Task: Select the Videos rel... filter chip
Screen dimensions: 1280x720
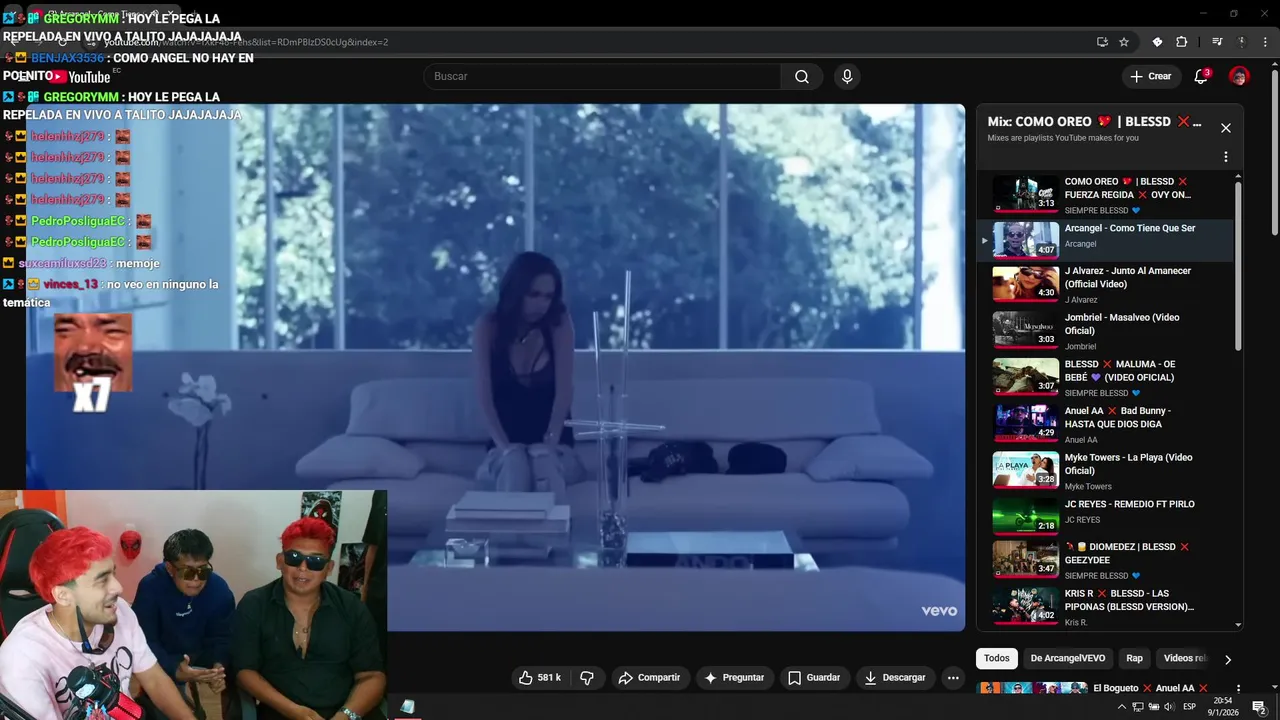Action: pyautogui.click(x=1185, y=658)
